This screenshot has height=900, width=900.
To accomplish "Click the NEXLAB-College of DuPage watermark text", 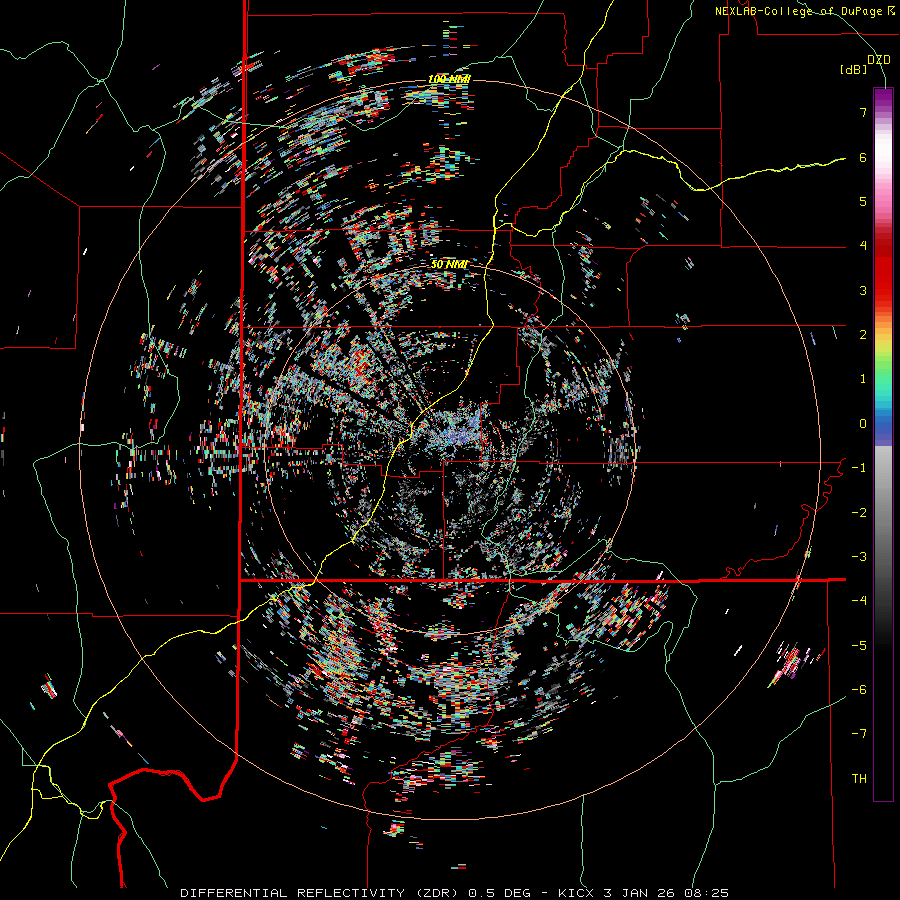I will coord(804,11).
